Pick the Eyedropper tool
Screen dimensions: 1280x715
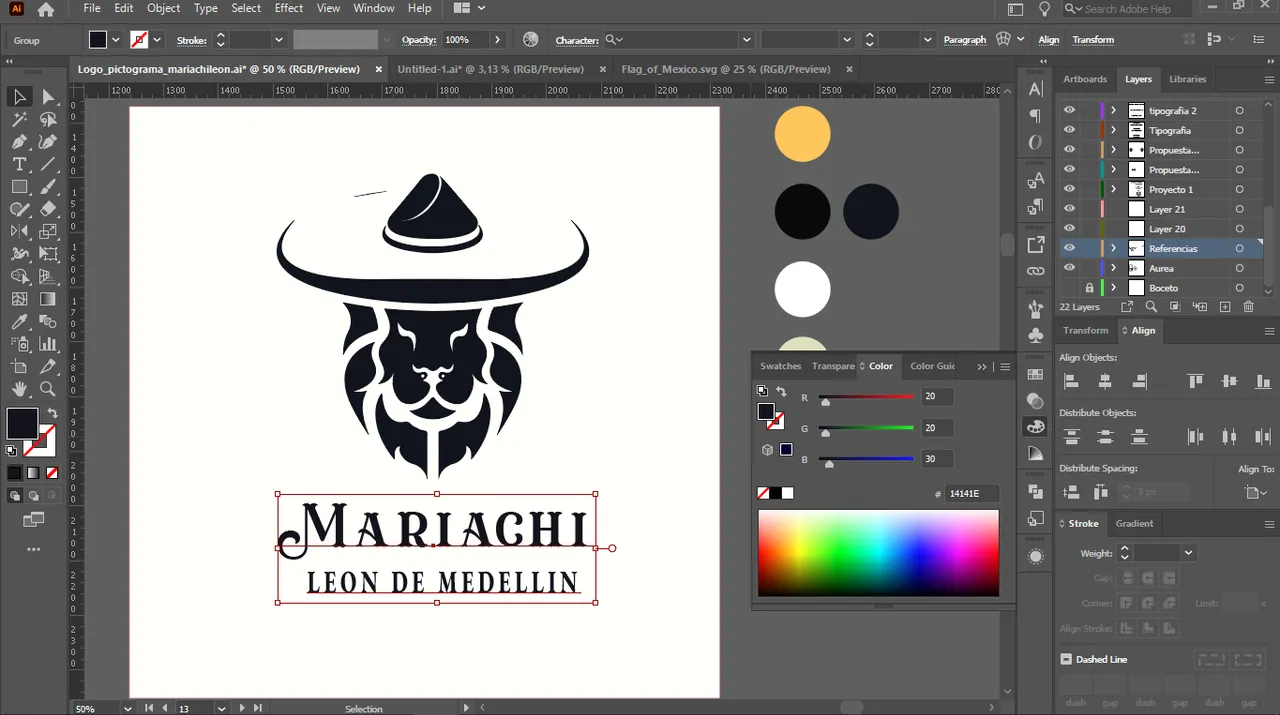pyautogui.click(x=19, y=322)
